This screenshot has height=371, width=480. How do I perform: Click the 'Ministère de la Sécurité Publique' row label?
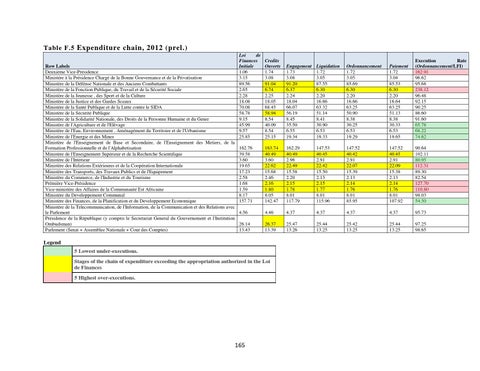pyautogui.click(x=77, y=113)
